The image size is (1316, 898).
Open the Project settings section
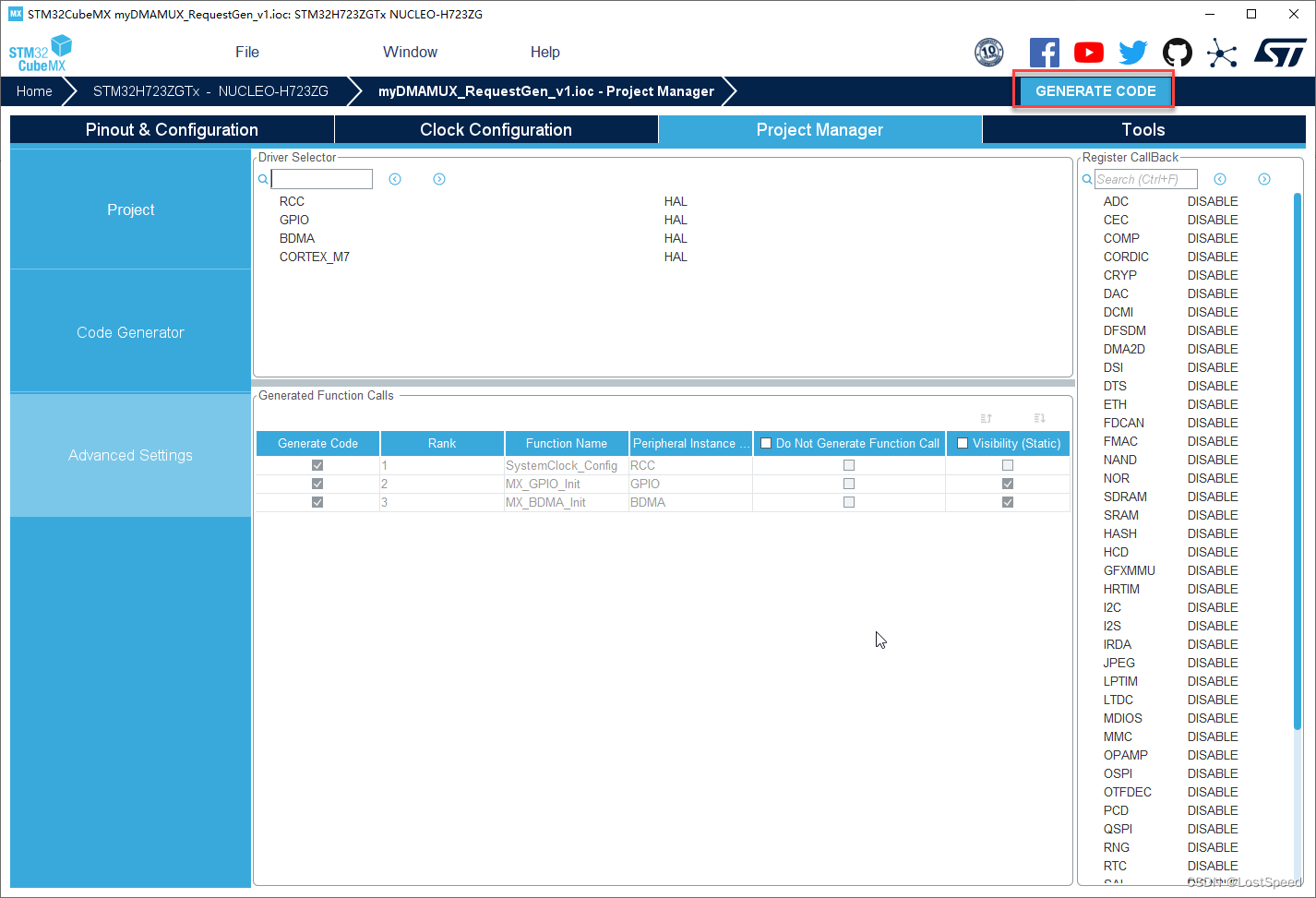pyautogui.click(x=130, y=210)
